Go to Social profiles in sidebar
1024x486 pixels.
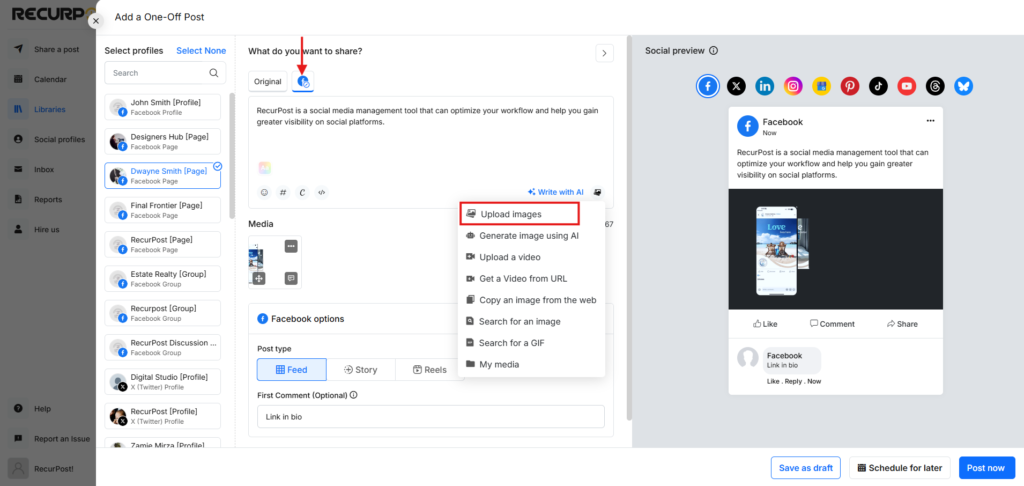48,139
